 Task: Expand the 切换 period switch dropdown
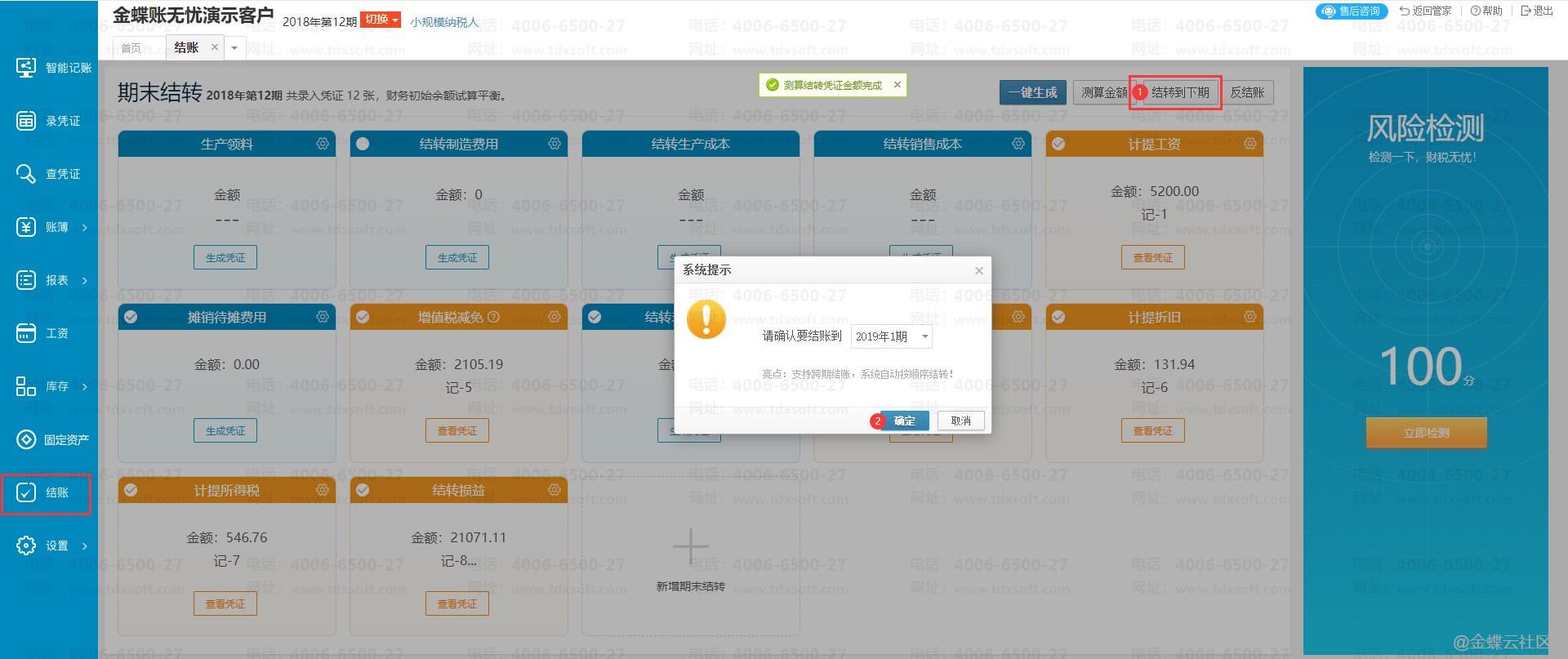pos(382,20)
